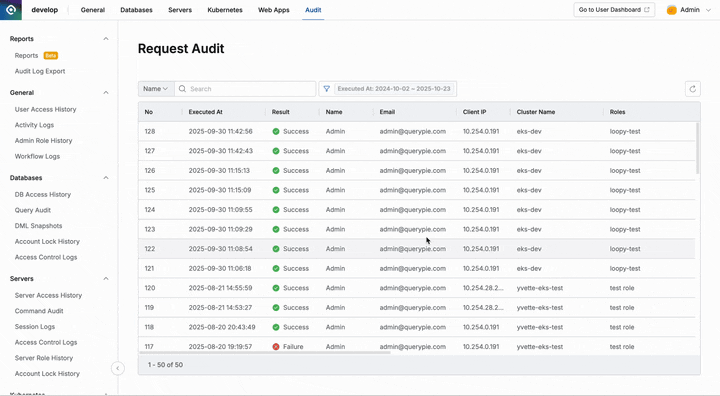Image resolution: width=720 pixels, height=396 pixels.
Task: Click the Executed At column header
Action: (x=206, y=112)
